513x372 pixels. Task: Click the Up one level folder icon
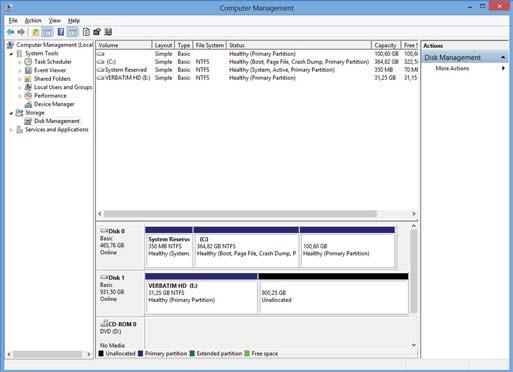[x=35, y=32]
